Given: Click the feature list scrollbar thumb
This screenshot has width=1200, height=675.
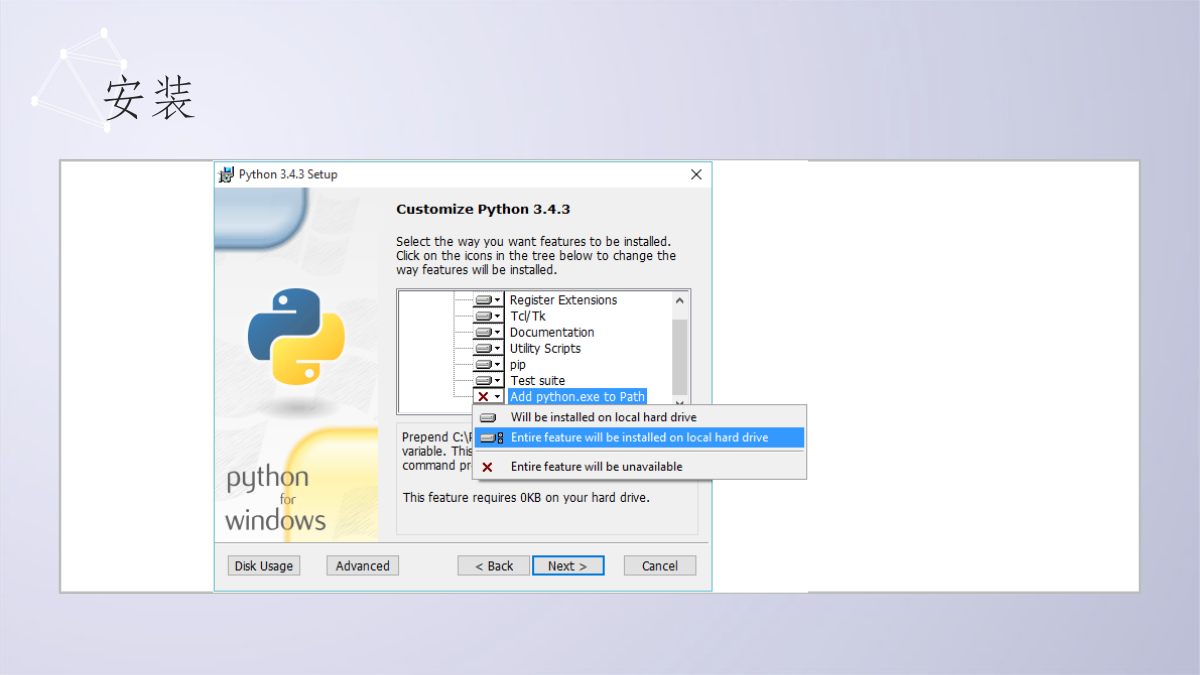Looking at the screenshot, I should coord(680,357).
